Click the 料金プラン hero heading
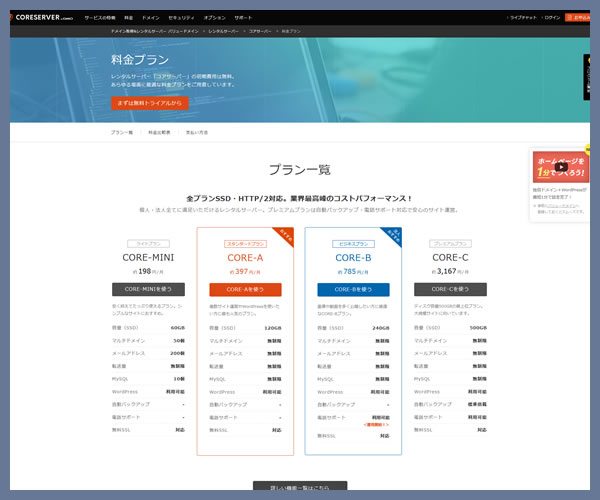The image size is (600, 500). [x=140, y=60]
